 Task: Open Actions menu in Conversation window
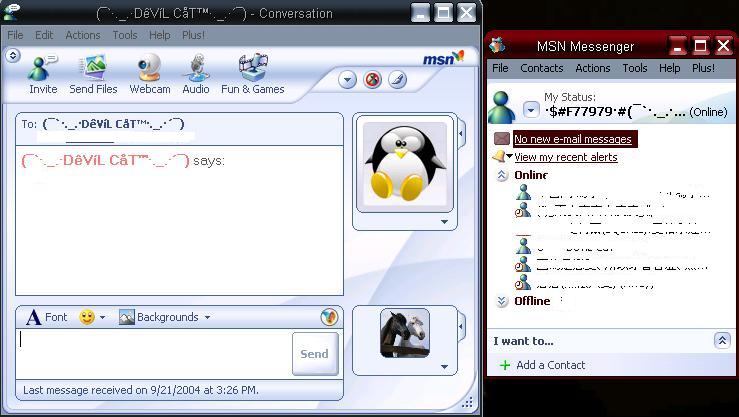82,35
